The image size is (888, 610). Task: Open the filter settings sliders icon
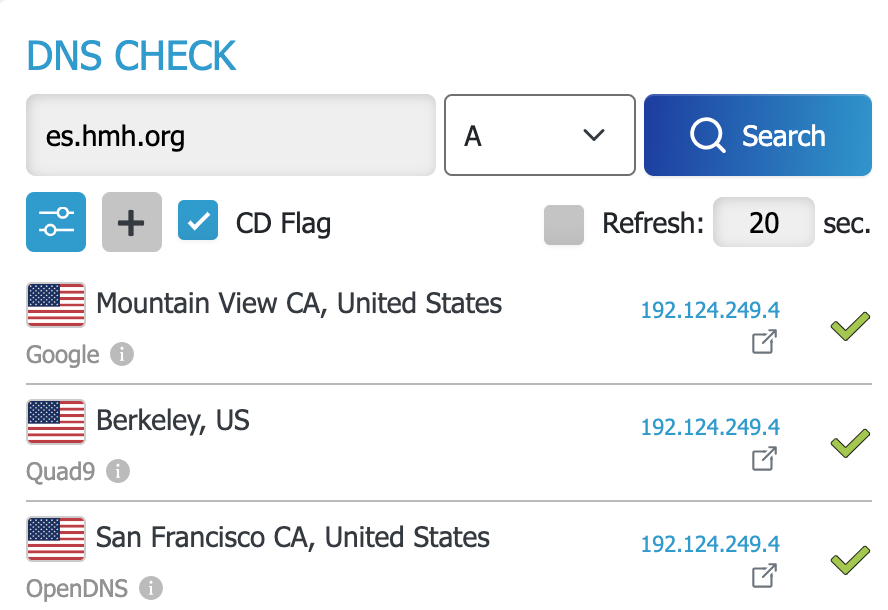click(56, 222)
